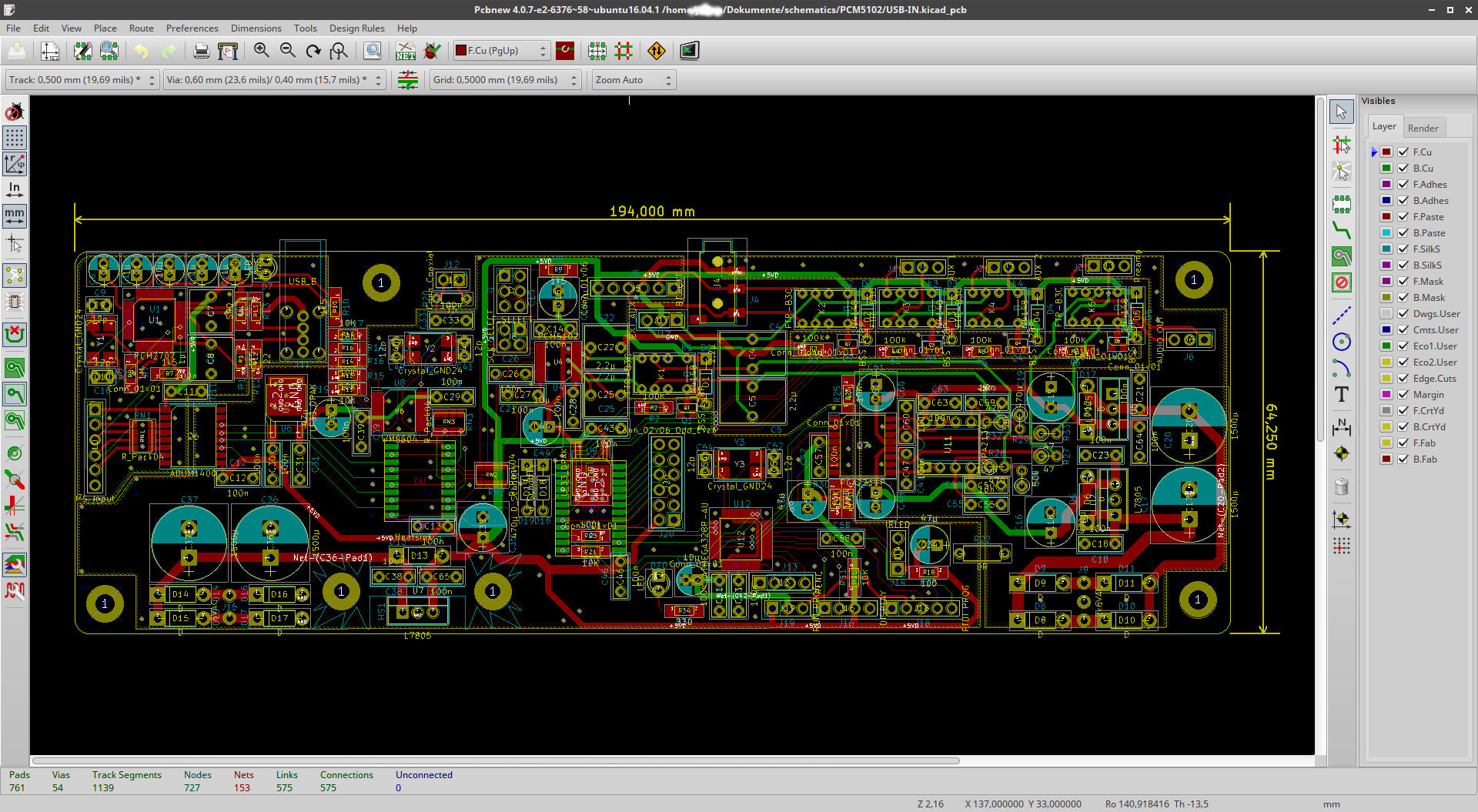Open the FreeRoute autorouter icon

[x=657, y=51]
